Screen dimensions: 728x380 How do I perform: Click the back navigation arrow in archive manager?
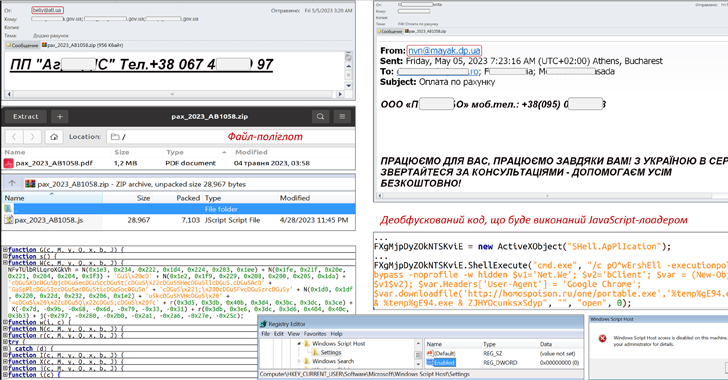[x=14, y=137]
